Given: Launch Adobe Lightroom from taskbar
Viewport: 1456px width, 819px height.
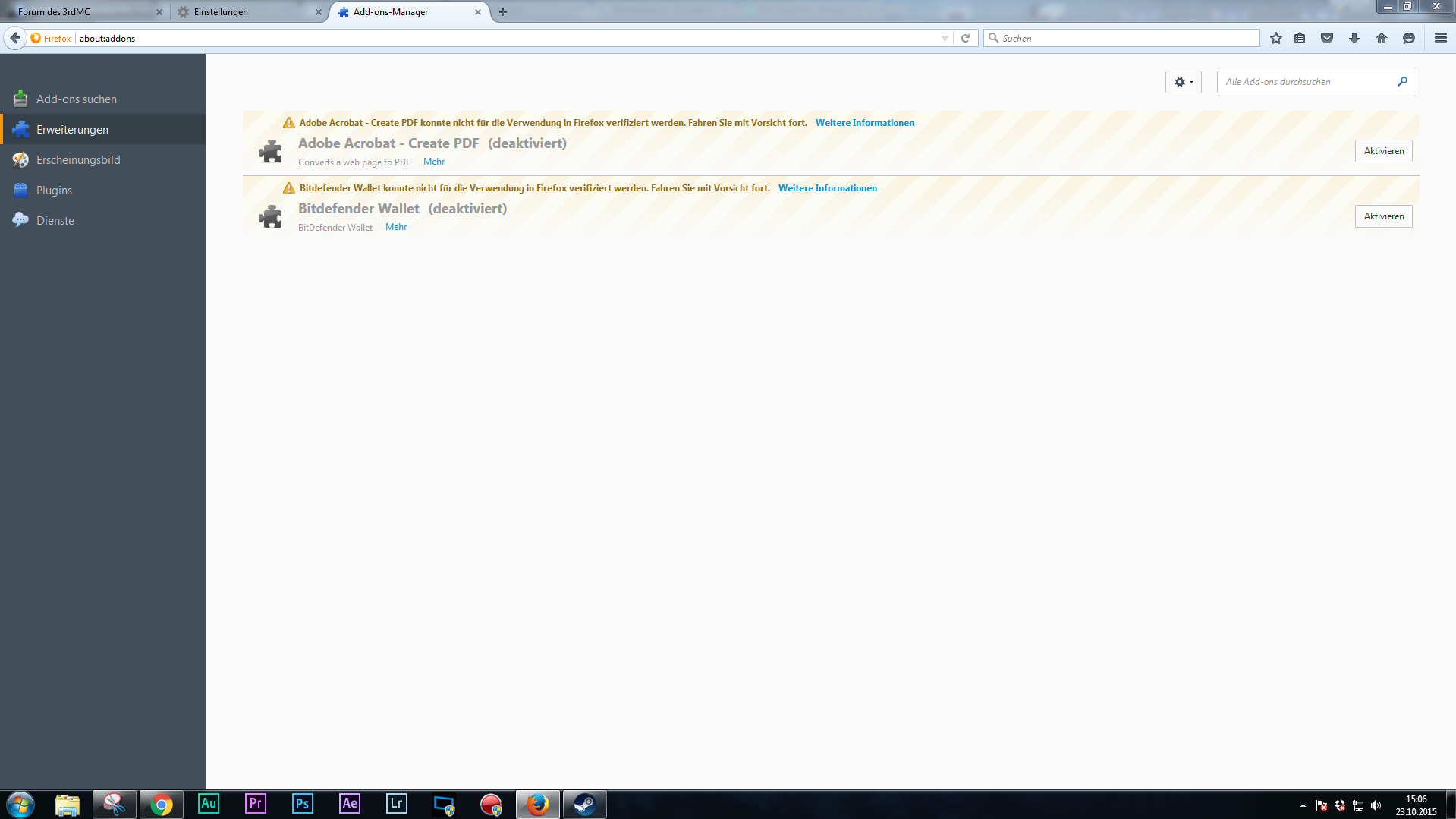Looking at the screenshot, I should click(x=397, y=804).
